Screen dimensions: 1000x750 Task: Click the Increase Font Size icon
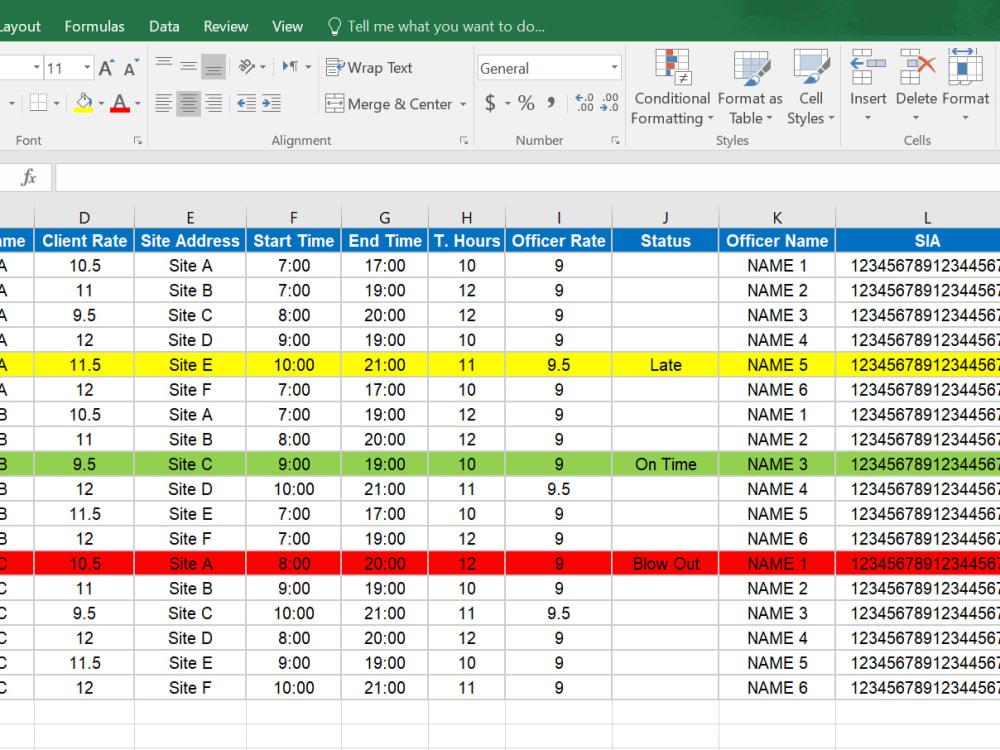[x=106, y=68]
